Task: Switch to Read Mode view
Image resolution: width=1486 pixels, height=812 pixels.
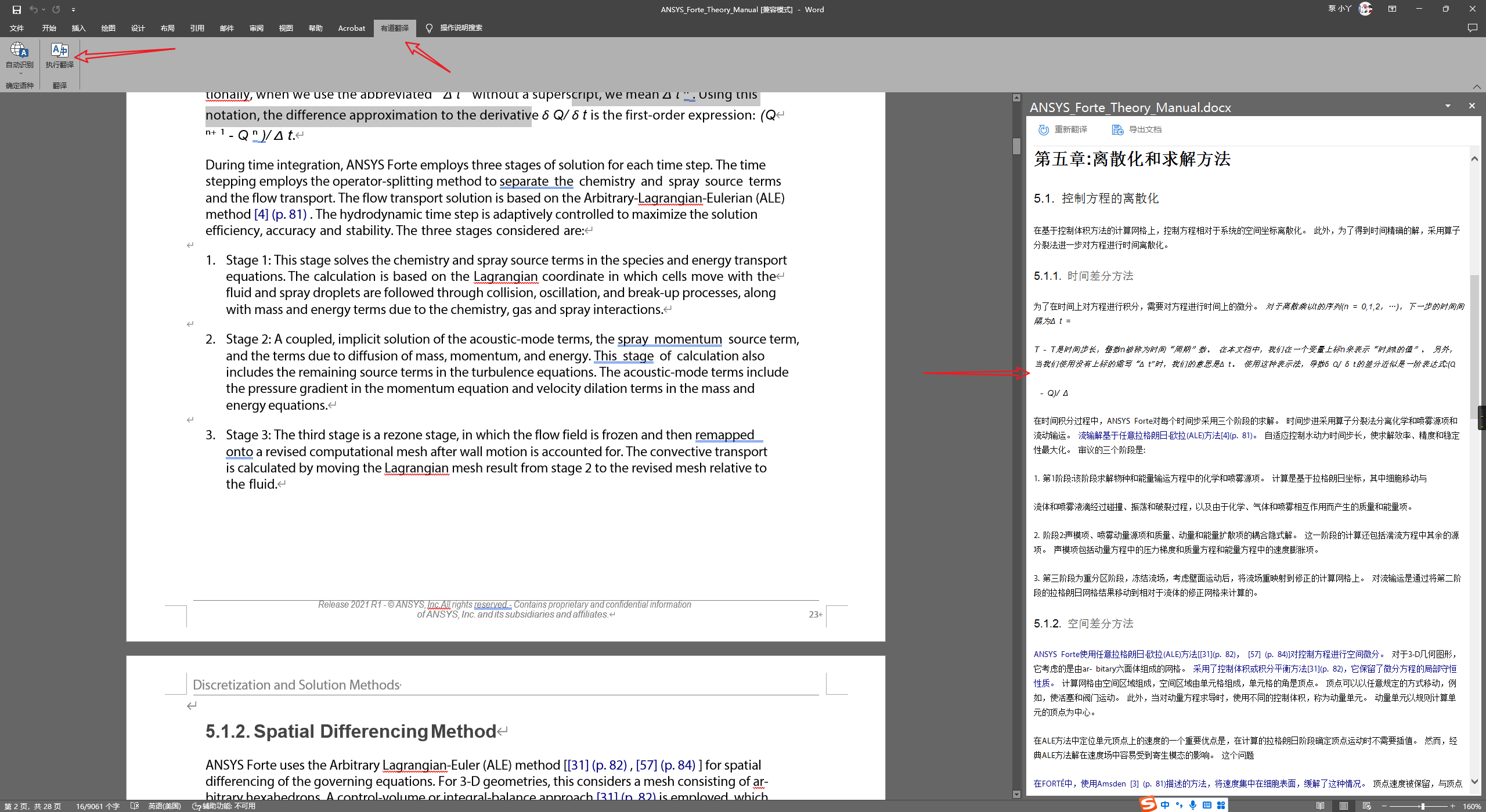Action: 1320,806
